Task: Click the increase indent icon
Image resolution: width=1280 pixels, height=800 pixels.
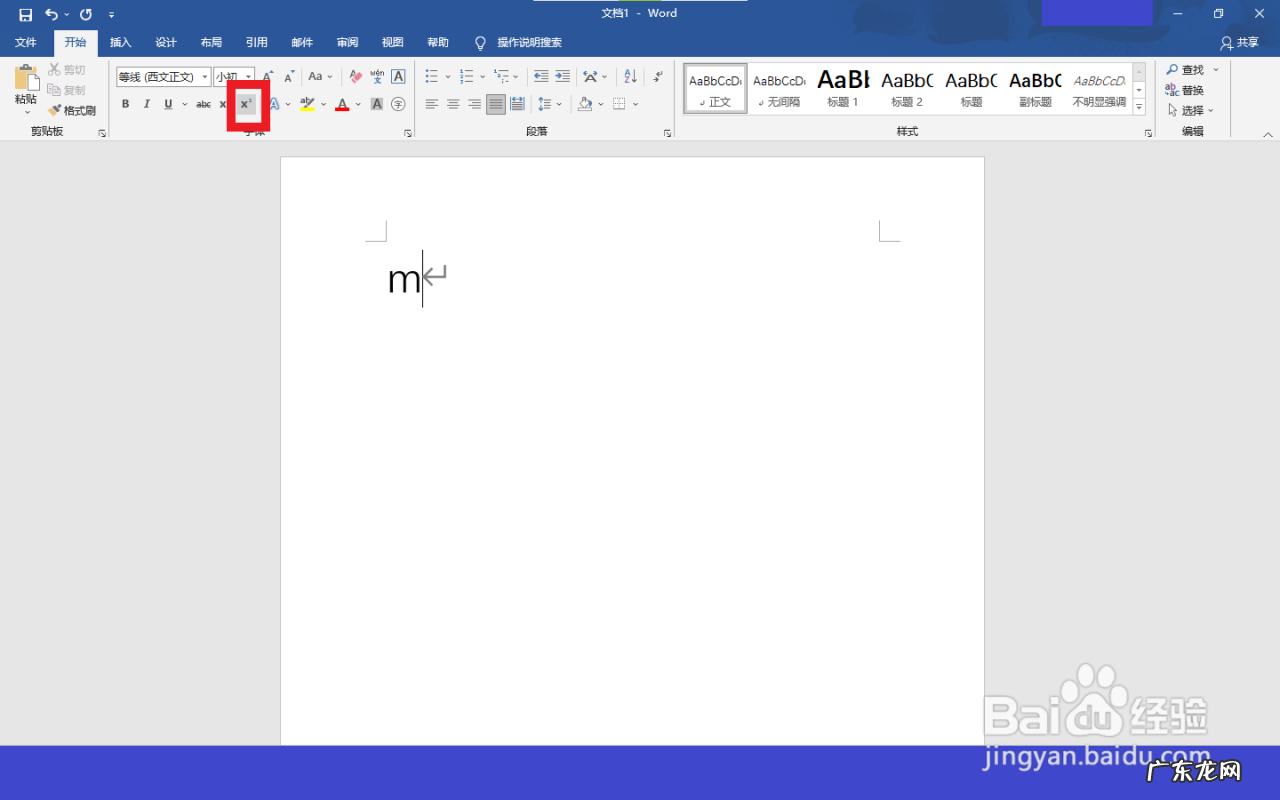Action: [x=563, y=77]
